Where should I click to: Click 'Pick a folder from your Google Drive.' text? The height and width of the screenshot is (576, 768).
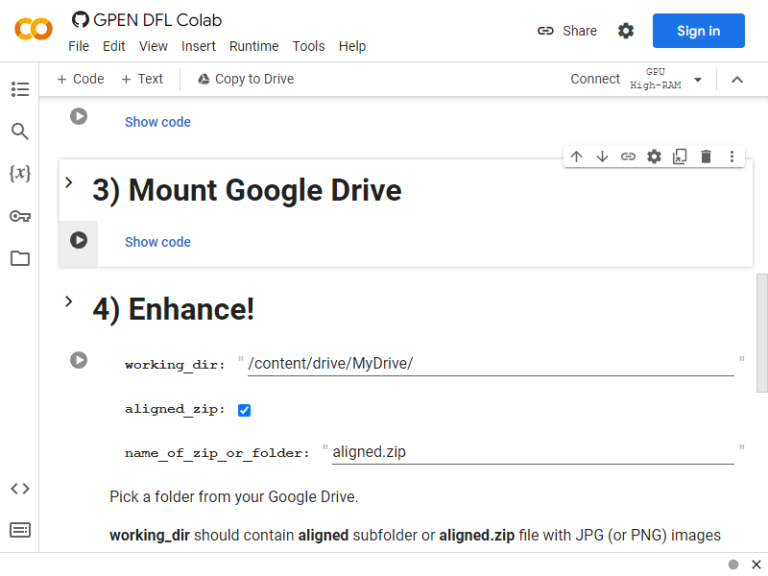(x=234, y=497)
